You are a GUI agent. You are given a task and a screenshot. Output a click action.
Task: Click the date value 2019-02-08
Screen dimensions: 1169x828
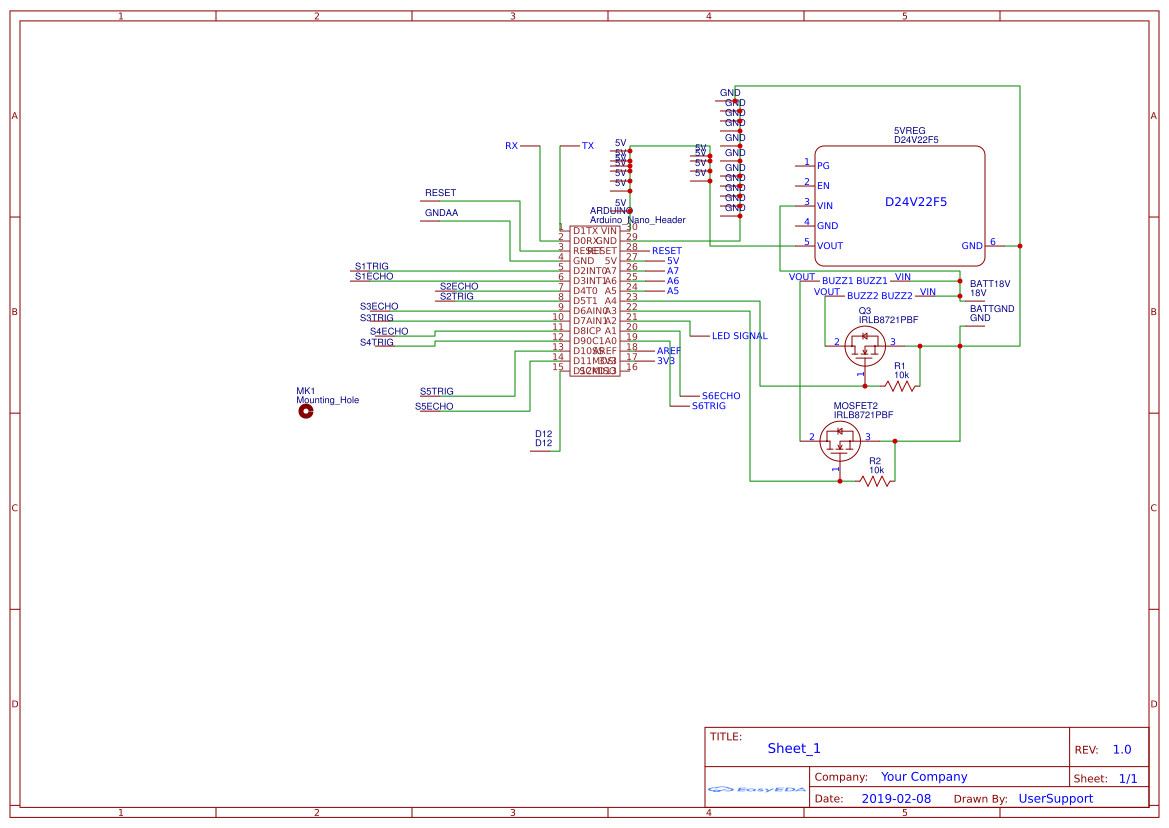898,798
